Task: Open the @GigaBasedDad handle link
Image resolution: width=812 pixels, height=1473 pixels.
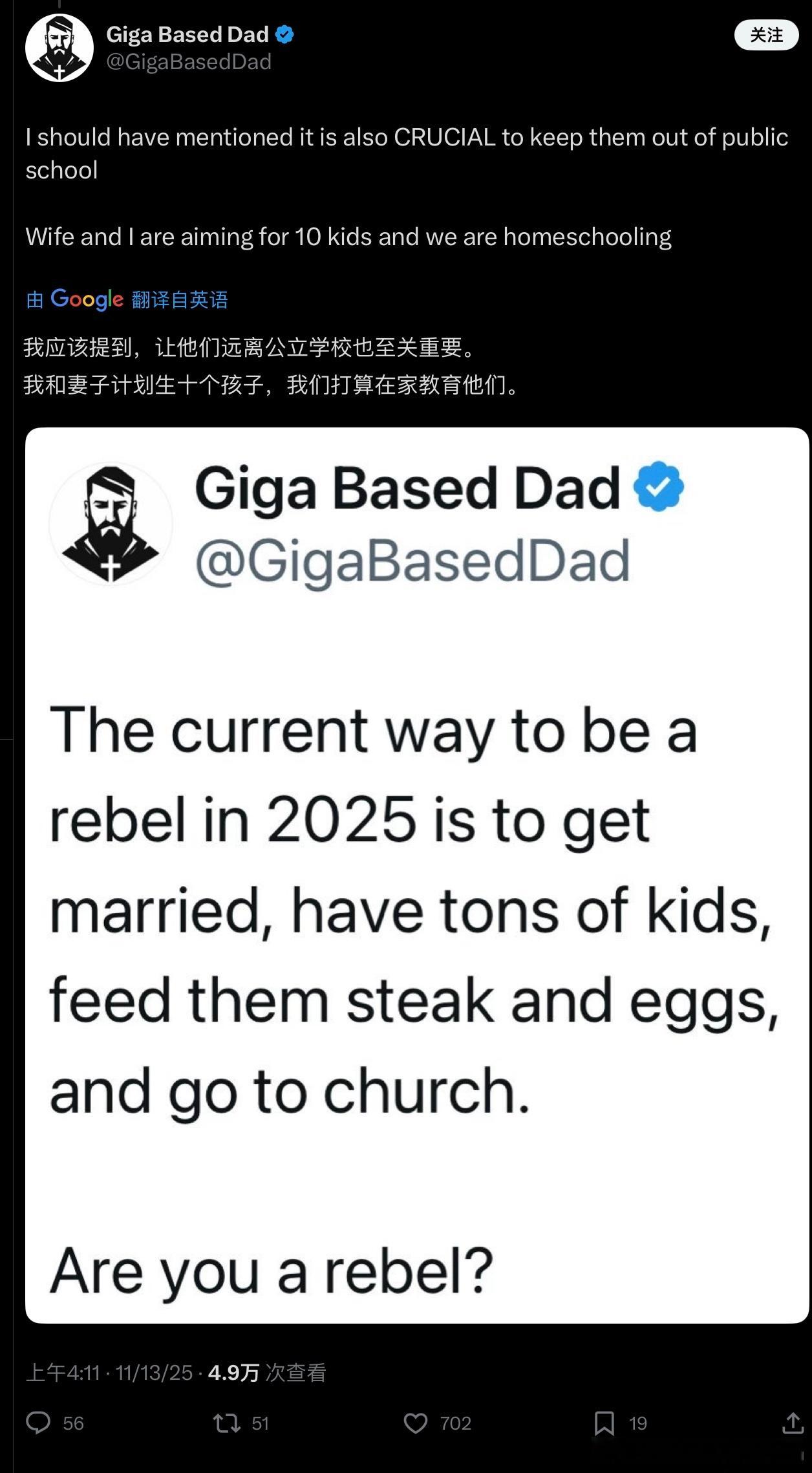Action: 188,62
